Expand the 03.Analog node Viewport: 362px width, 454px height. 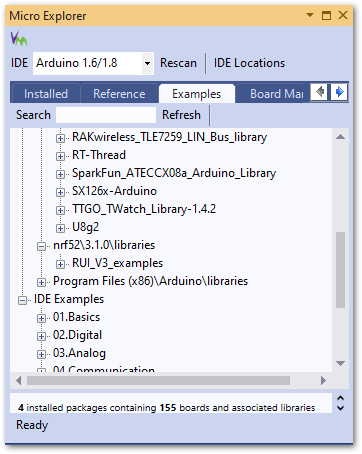[x=41, y=354]
